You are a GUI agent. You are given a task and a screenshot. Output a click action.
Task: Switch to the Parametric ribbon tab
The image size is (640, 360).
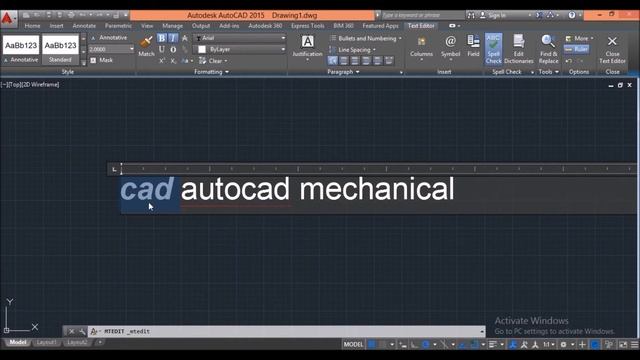(x=118, y=26)
